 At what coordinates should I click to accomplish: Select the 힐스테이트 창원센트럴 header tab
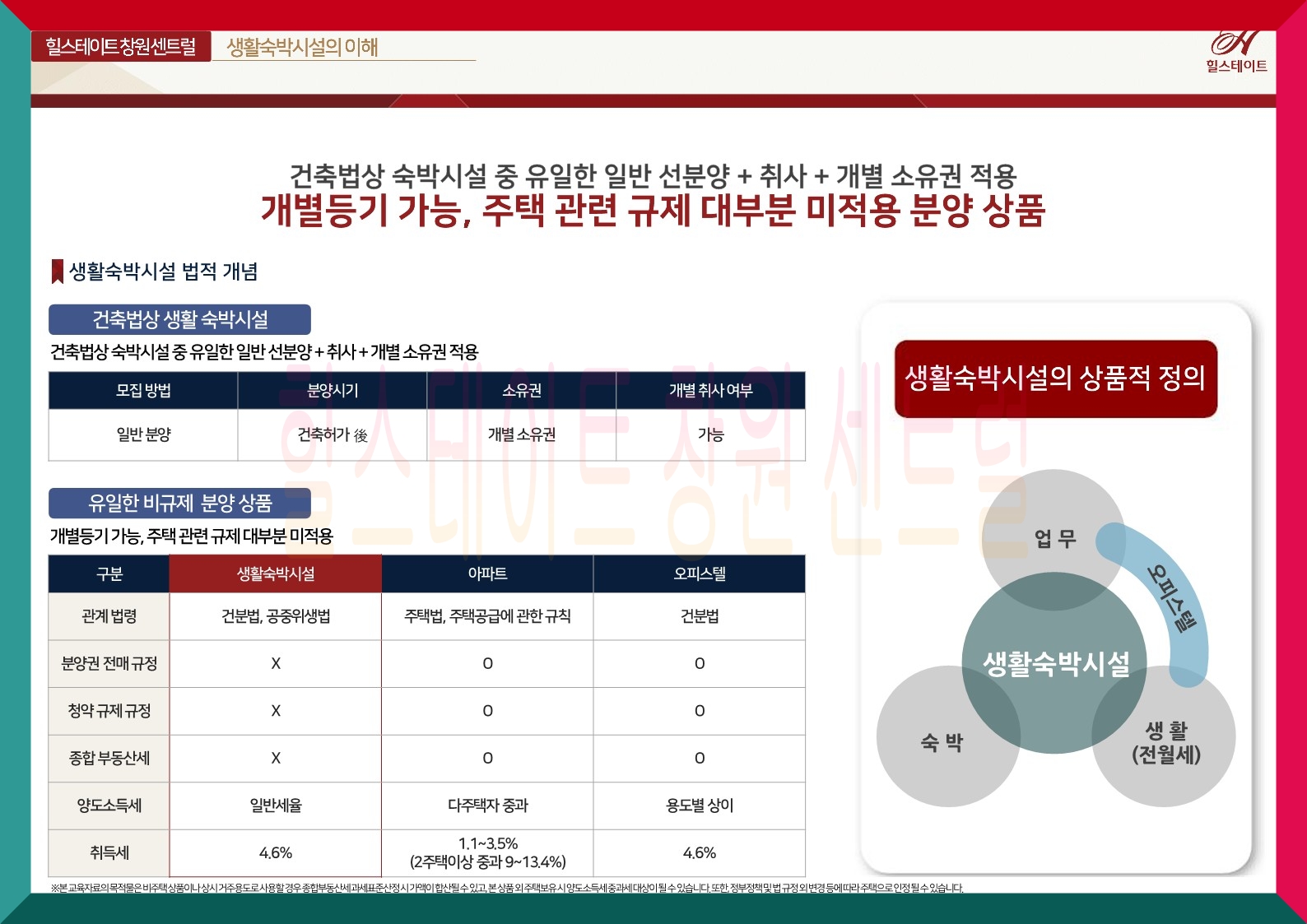pos(121,46)
